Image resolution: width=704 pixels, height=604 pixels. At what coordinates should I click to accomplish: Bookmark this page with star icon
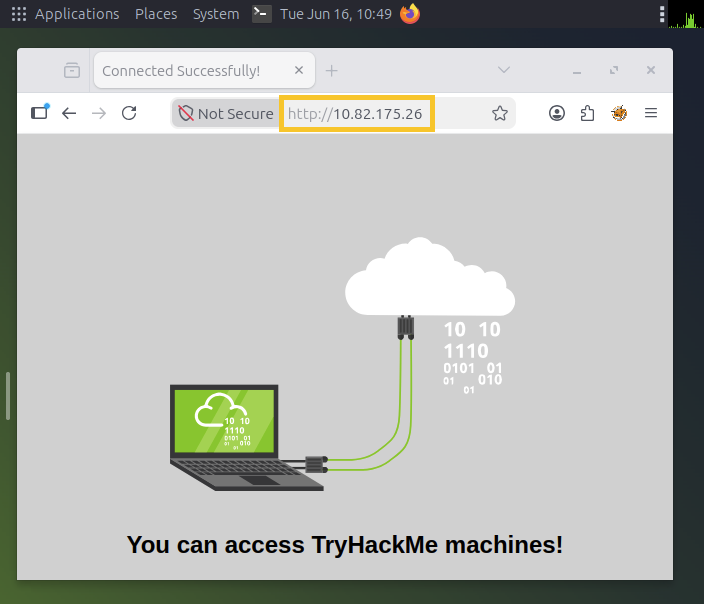tap(500, 113)
